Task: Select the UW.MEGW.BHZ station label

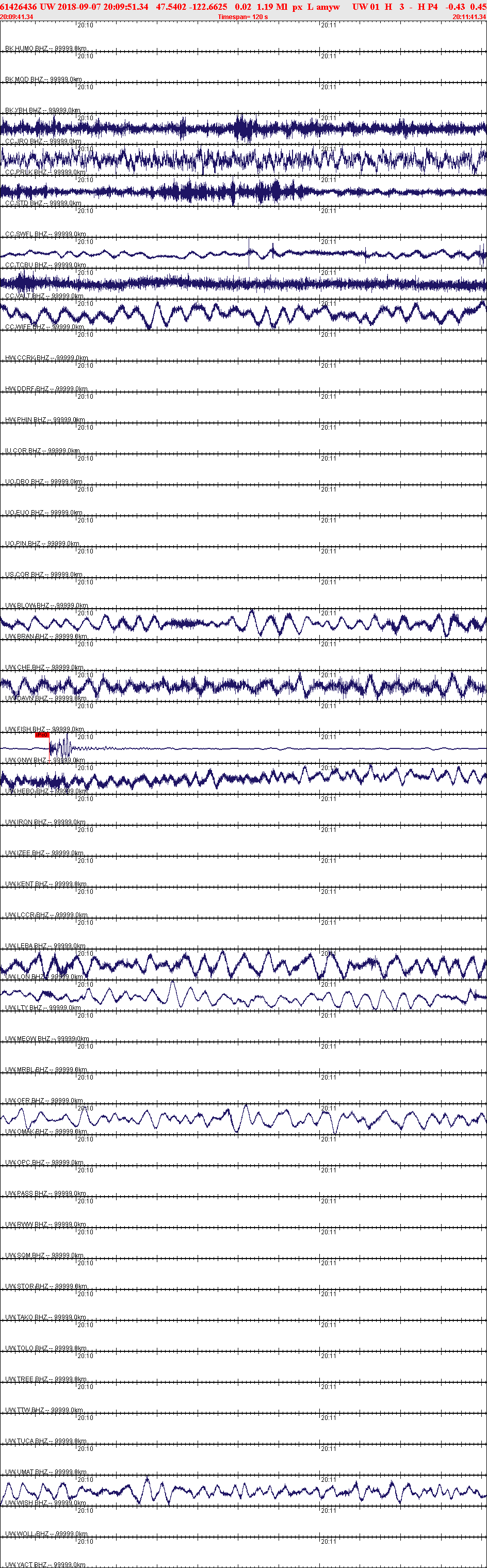Action: (x=47, y=1038)
